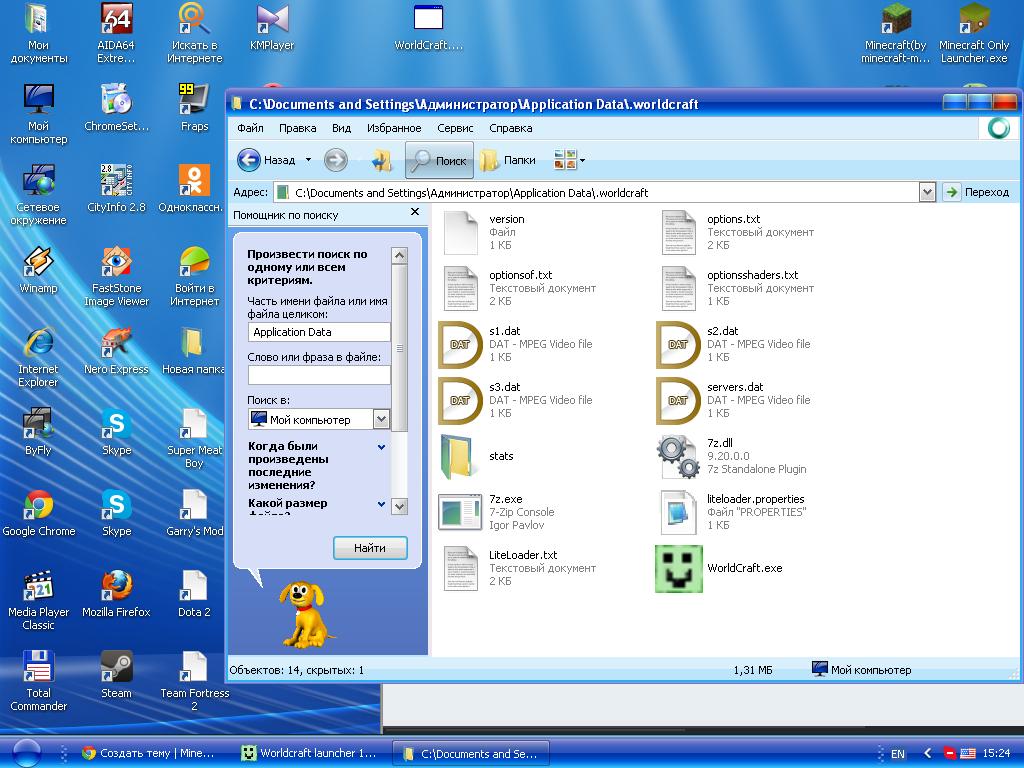Close the search assistant pane
The image size is (1024, 768).
[x=415, y=213]
